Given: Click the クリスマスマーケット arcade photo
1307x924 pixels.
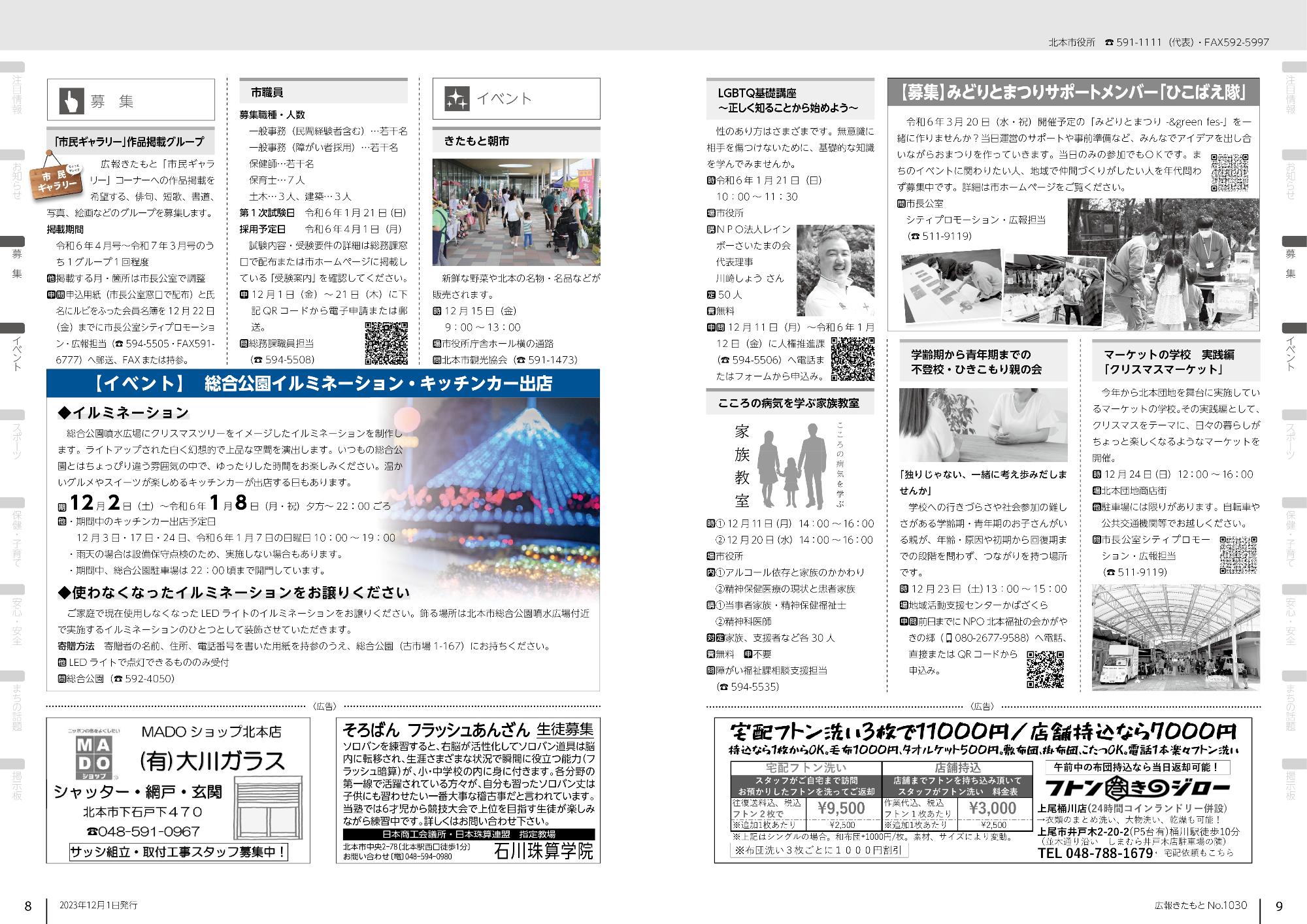Looking at the screenshot, I should click(x=1176, y=637).
